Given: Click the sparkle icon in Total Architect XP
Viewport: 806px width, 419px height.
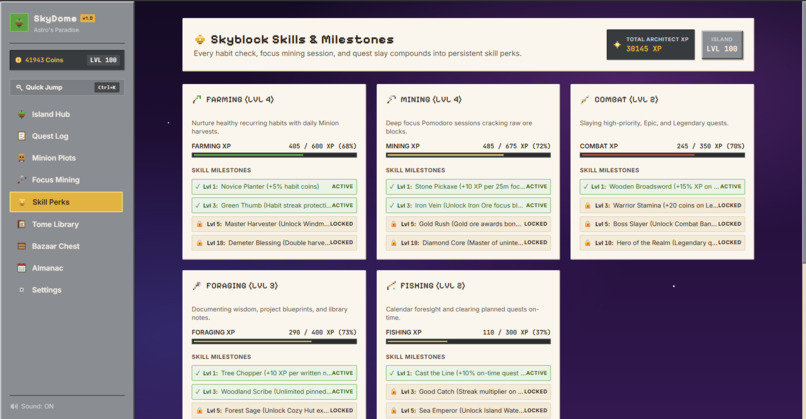Looking at the screenshot, I should point(617,45).
